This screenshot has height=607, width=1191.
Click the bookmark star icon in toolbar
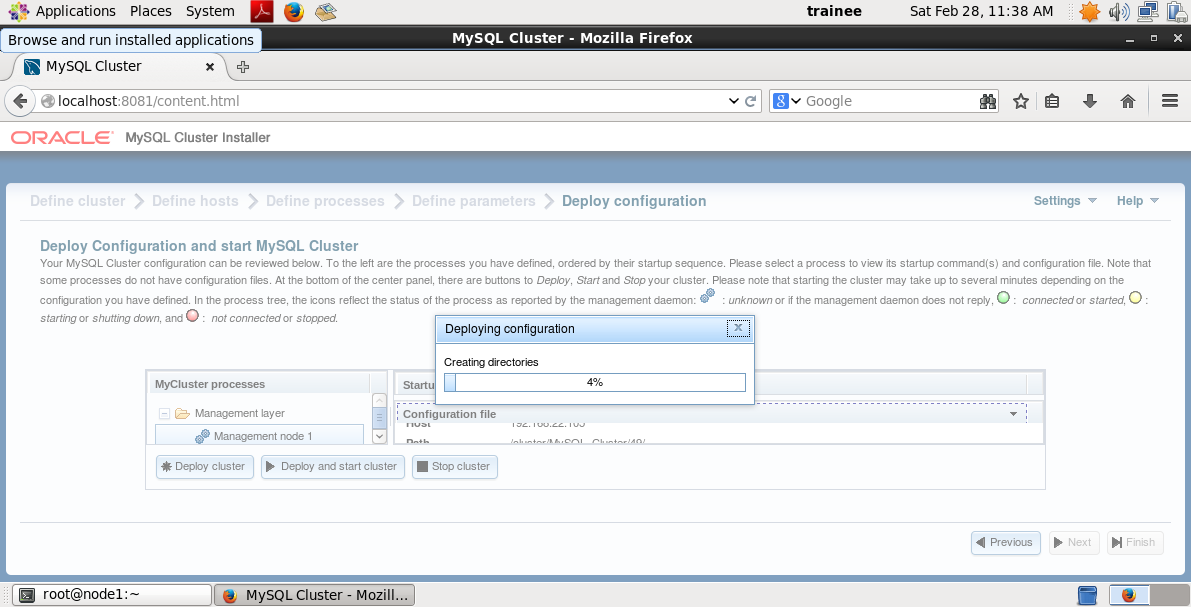click(1021, 101)
